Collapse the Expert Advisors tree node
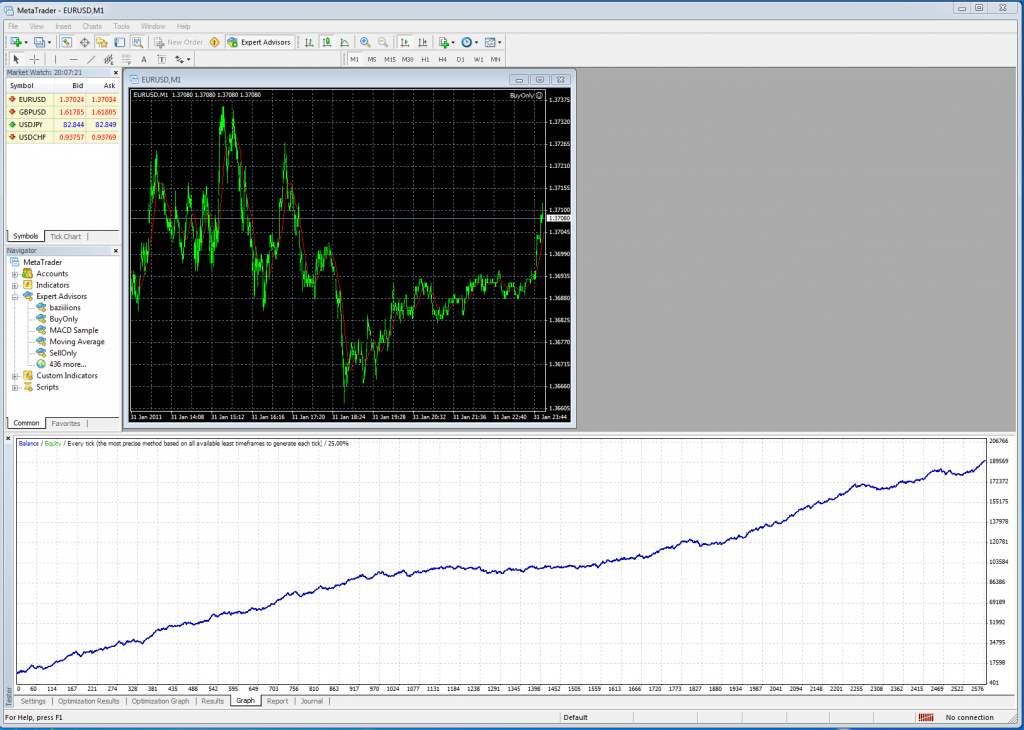This screenshot has width=1024, height=730. (x=15, y=297)
